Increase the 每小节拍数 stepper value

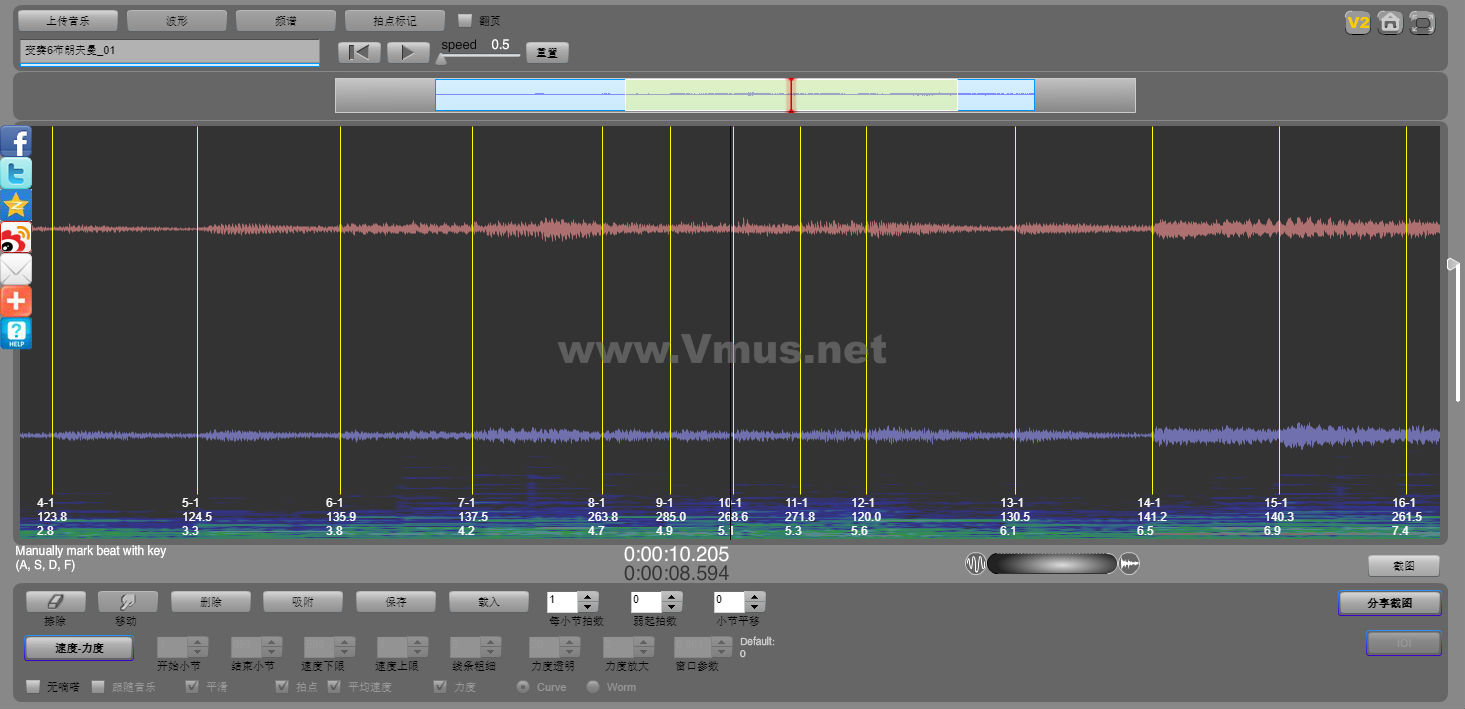pyautogui.click(x=588, y=597)
